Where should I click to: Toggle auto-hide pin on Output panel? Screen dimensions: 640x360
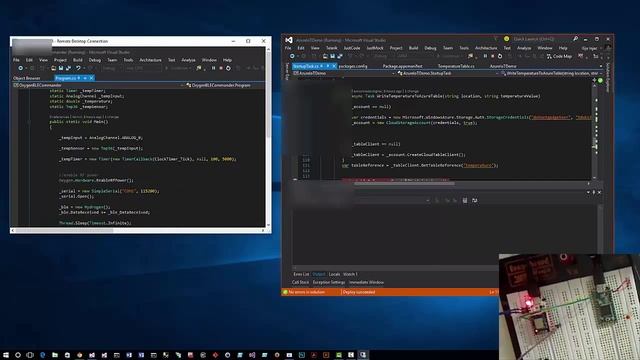(x=593, y=192)
